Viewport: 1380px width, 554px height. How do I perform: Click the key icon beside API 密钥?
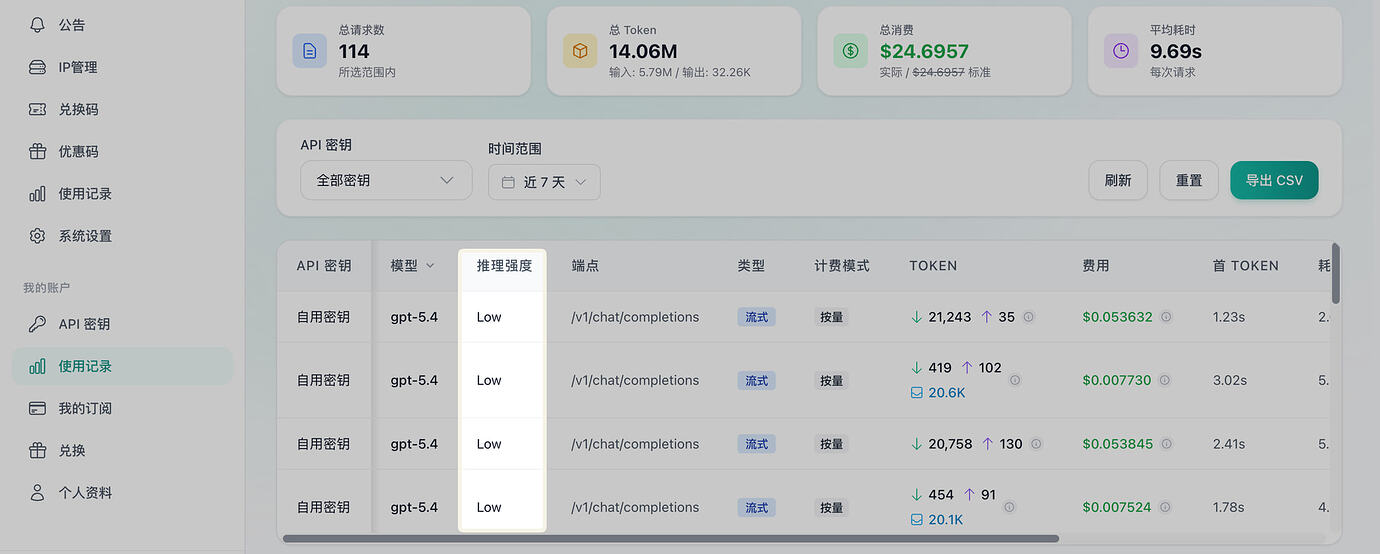pyautogui.click(x=37, y=324)
